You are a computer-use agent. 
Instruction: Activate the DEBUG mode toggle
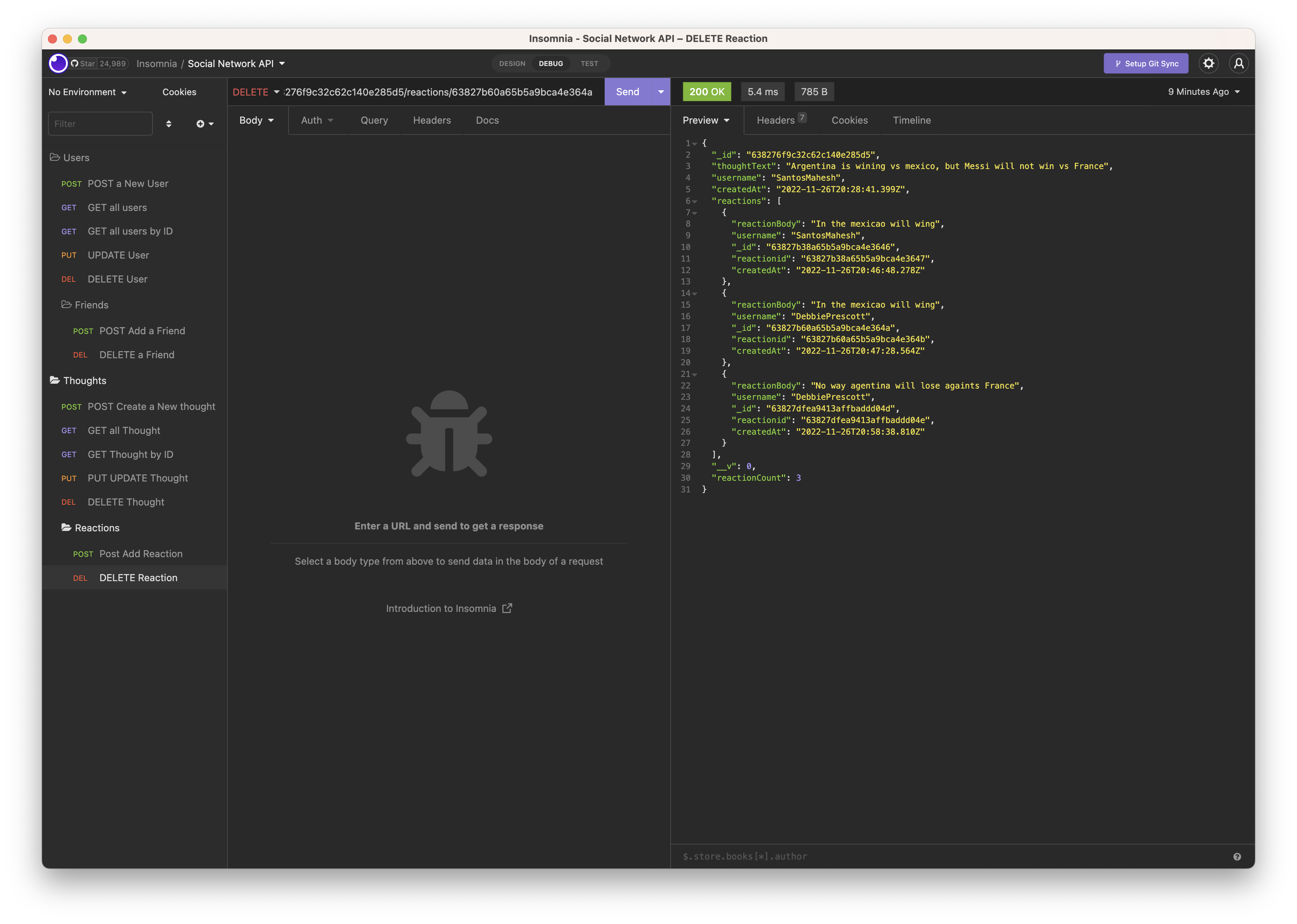click(x=551, y=64)
